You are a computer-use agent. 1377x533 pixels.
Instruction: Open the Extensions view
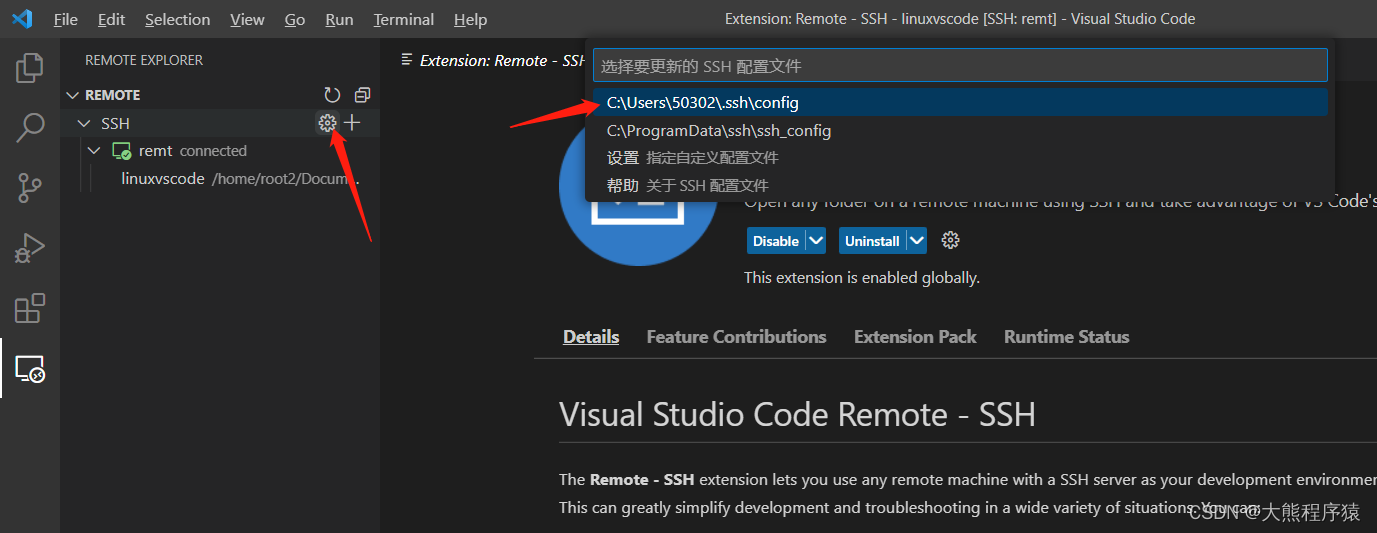30,308
